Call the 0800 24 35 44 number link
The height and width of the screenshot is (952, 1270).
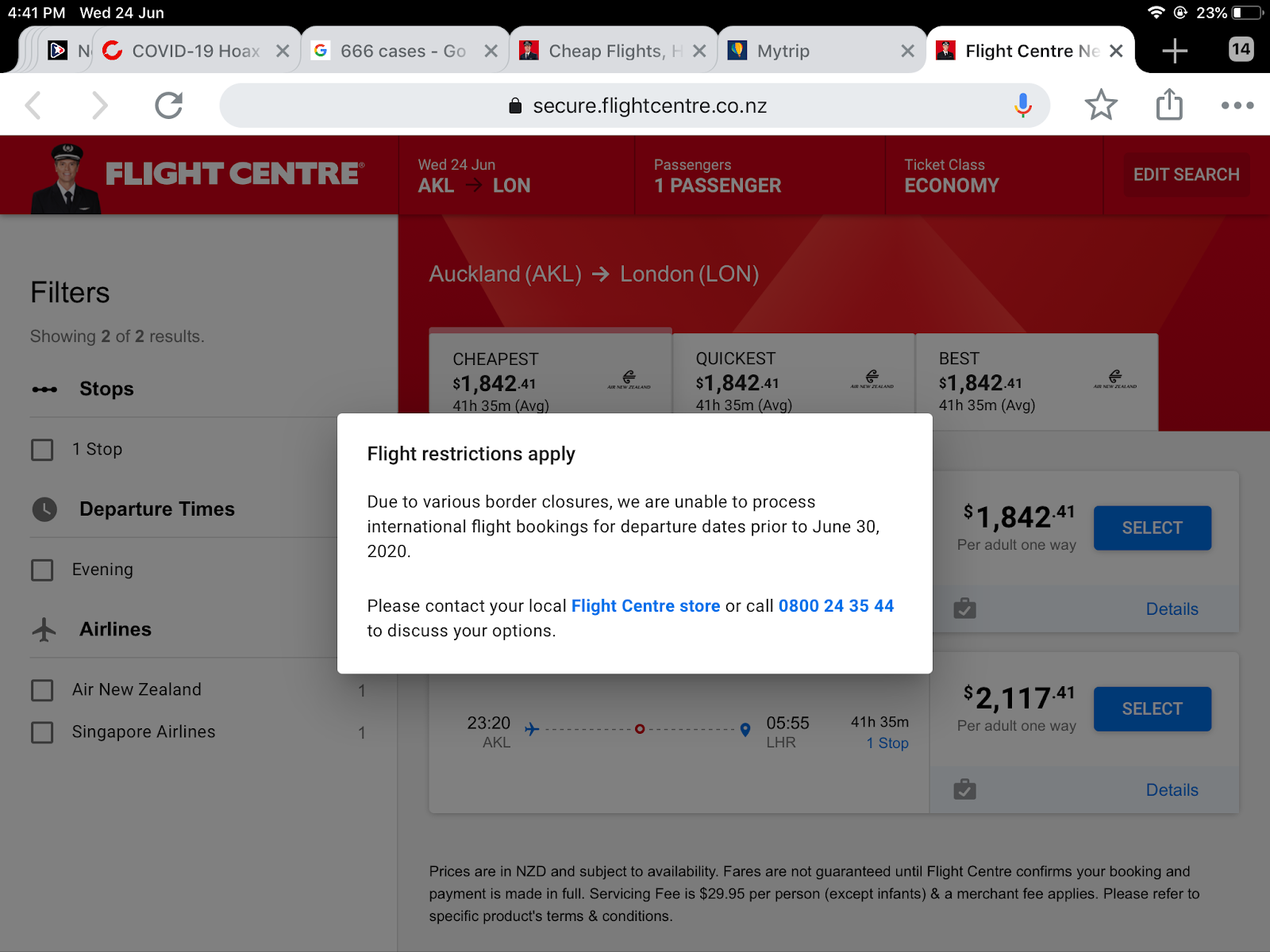pyautogui.click(x=836, y=606)
